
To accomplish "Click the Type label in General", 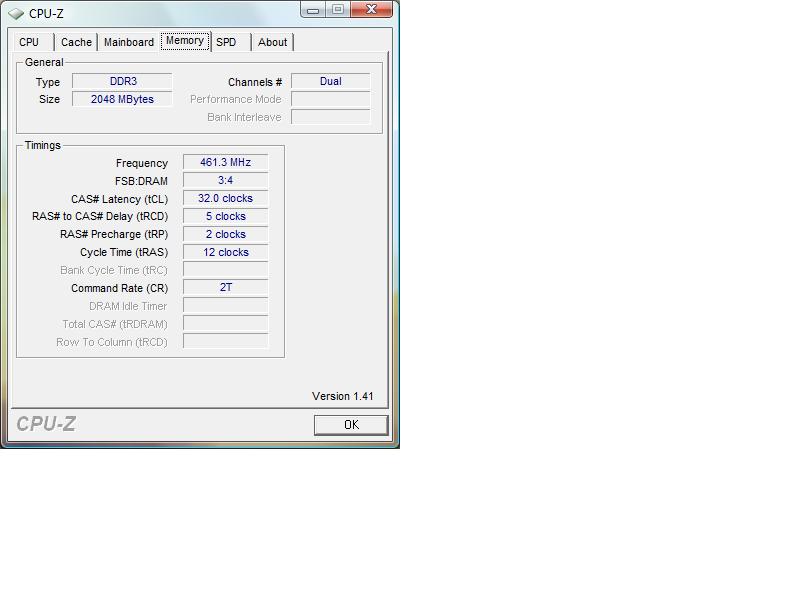I will [48, 82].
